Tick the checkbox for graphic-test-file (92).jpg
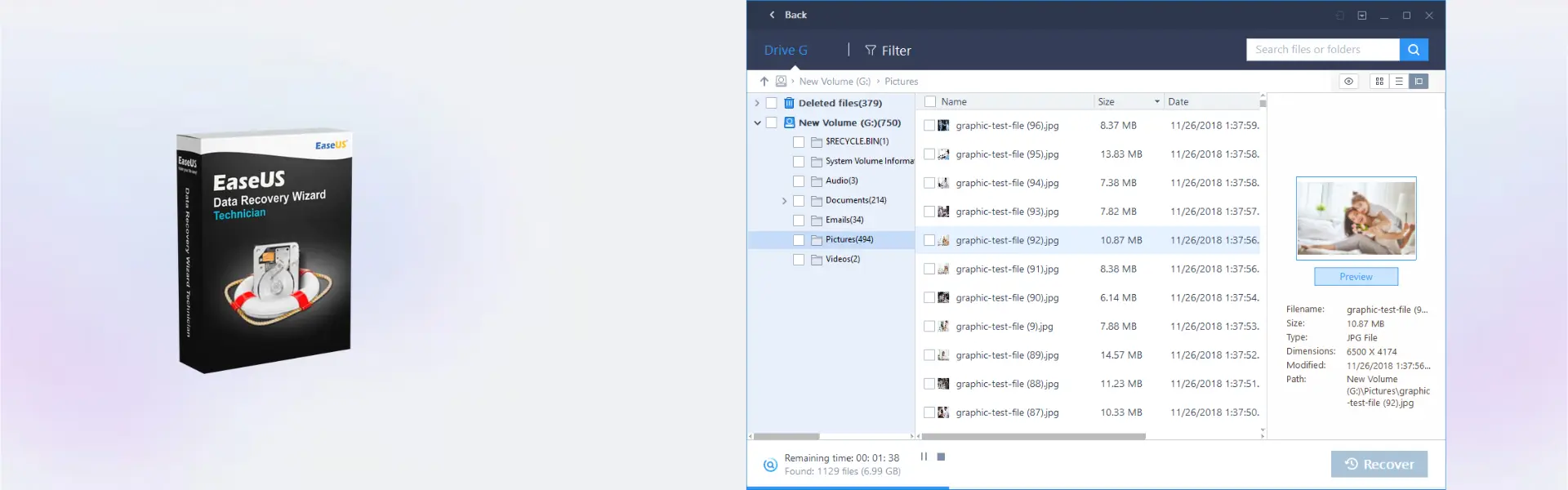 (x=929, y=241)
